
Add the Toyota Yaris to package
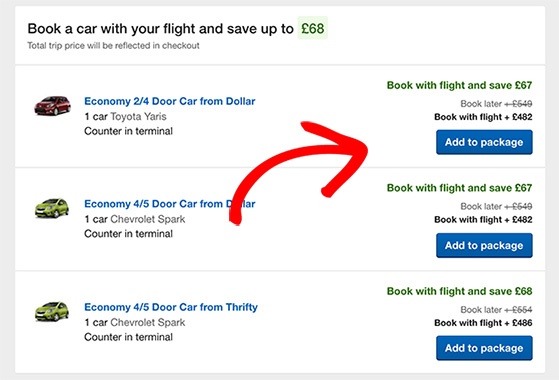(x=484, y=142)
